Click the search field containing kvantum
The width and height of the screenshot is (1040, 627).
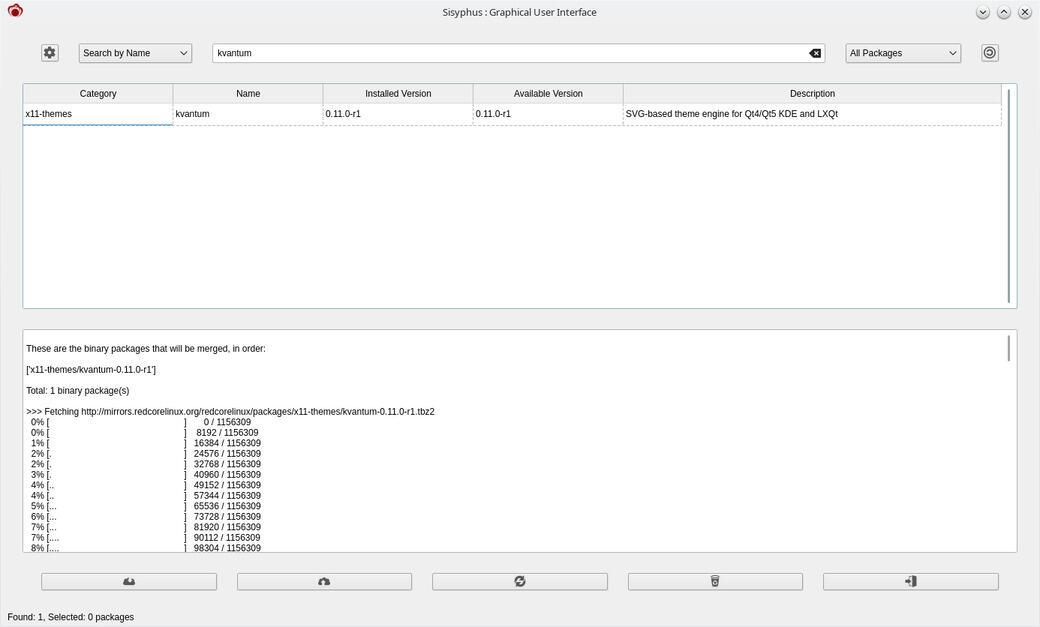point(518,53)
